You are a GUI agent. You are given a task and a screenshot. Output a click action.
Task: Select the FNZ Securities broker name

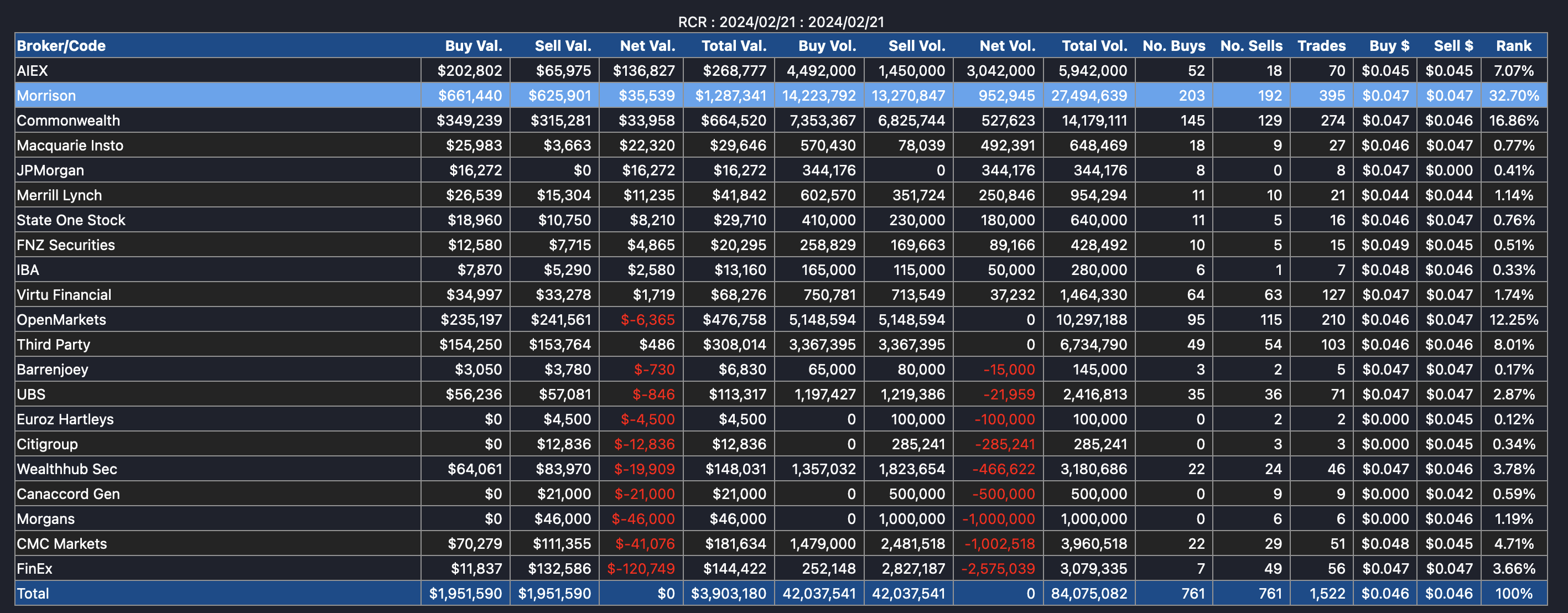click(x=66, y=245)
